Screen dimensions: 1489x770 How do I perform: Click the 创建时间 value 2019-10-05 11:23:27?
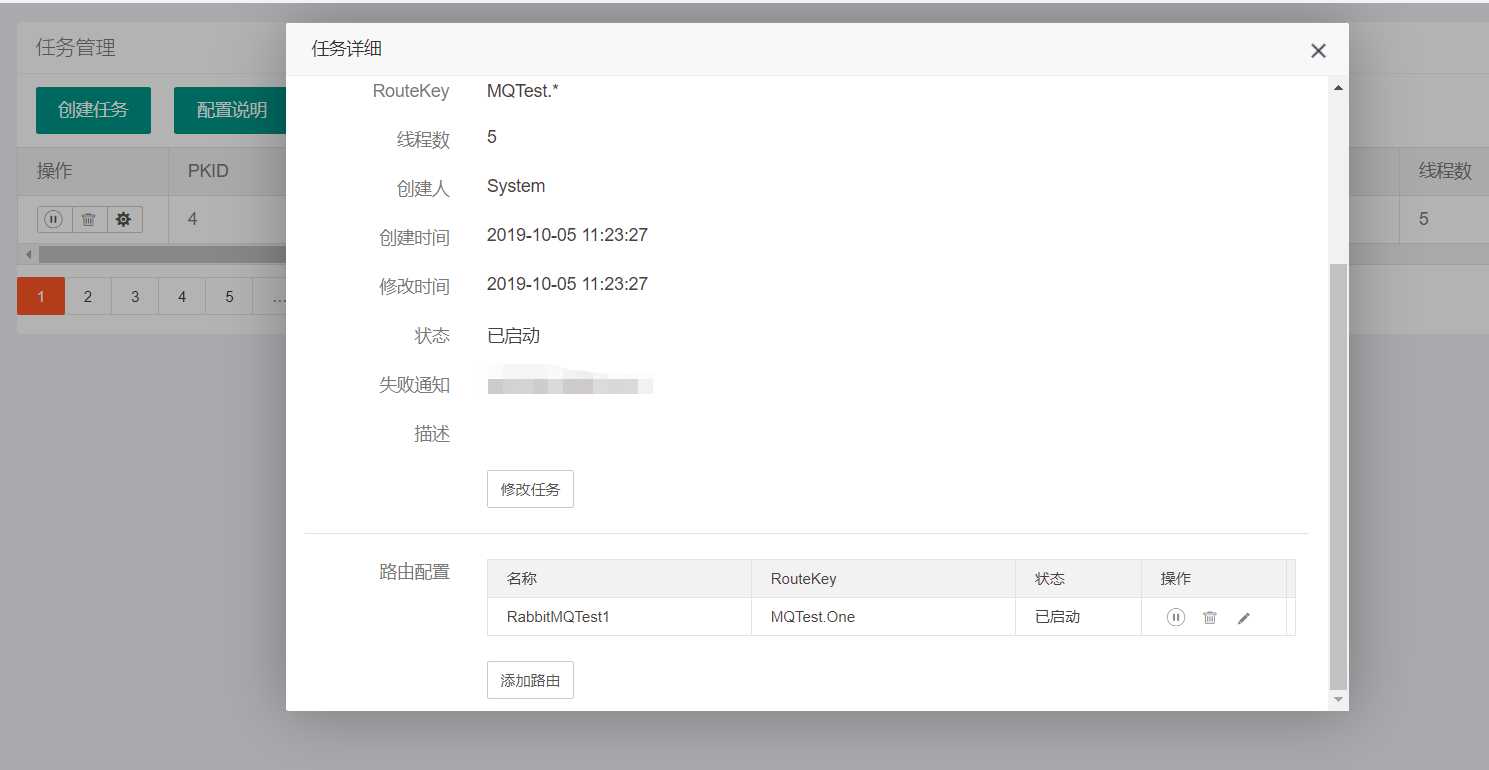[x=567, y=235]
